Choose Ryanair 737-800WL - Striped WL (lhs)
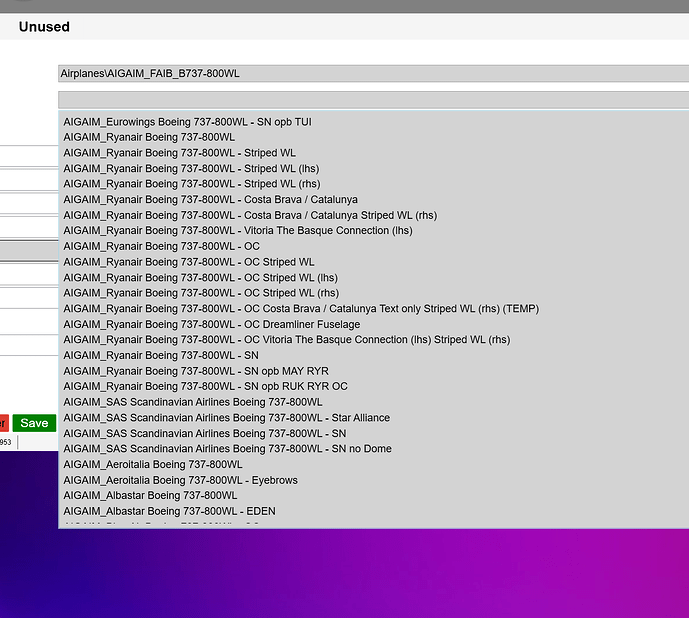 [x=191, y=168]
